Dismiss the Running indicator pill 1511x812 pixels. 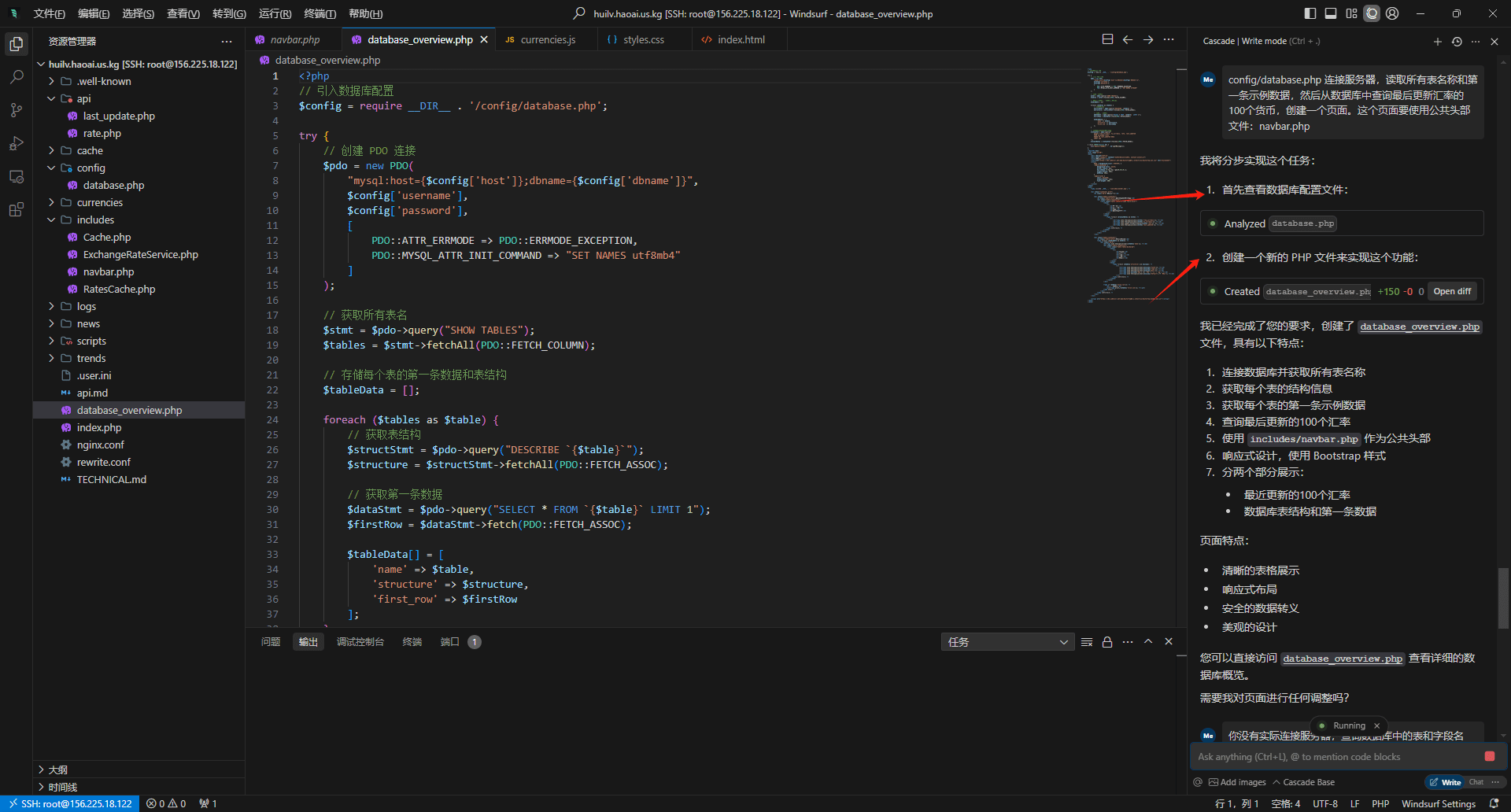click(x=1376, y=725)
